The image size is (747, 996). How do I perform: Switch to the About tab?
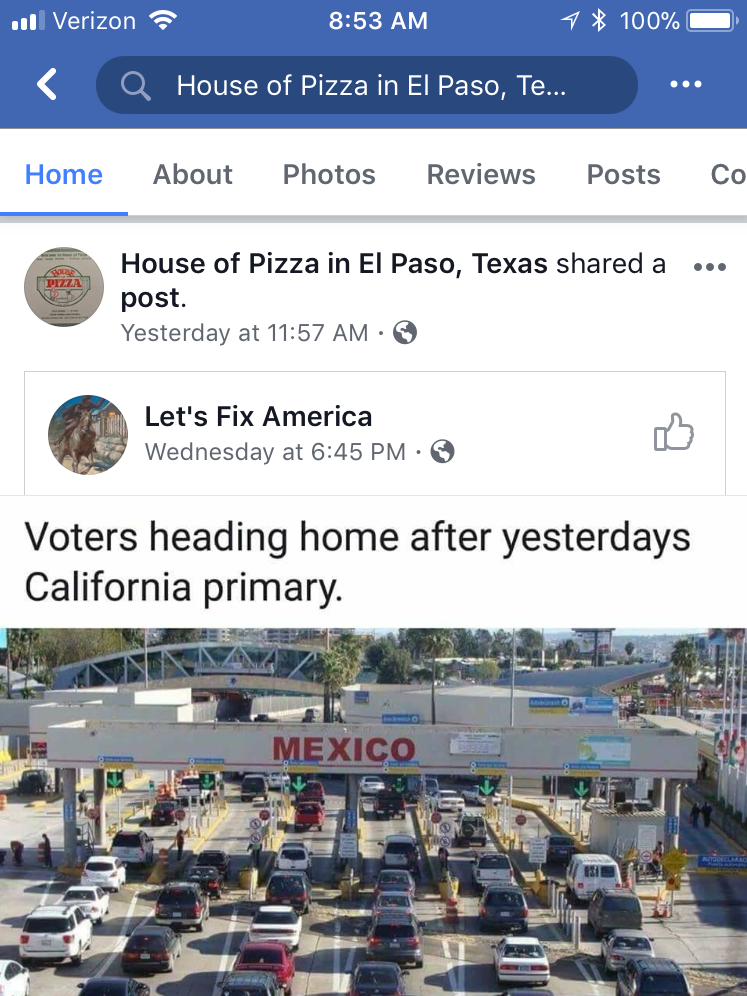tap(193, 175)
